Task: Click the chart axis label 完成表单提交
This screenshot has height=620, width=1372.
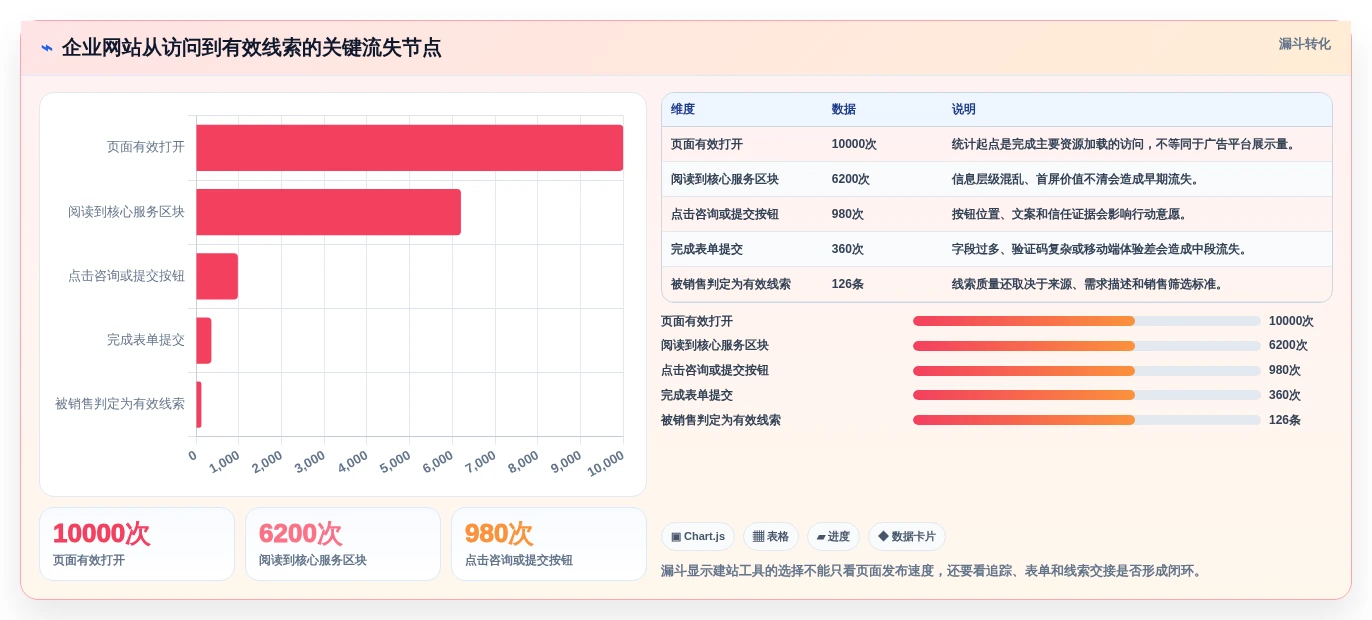Action: 146,340
